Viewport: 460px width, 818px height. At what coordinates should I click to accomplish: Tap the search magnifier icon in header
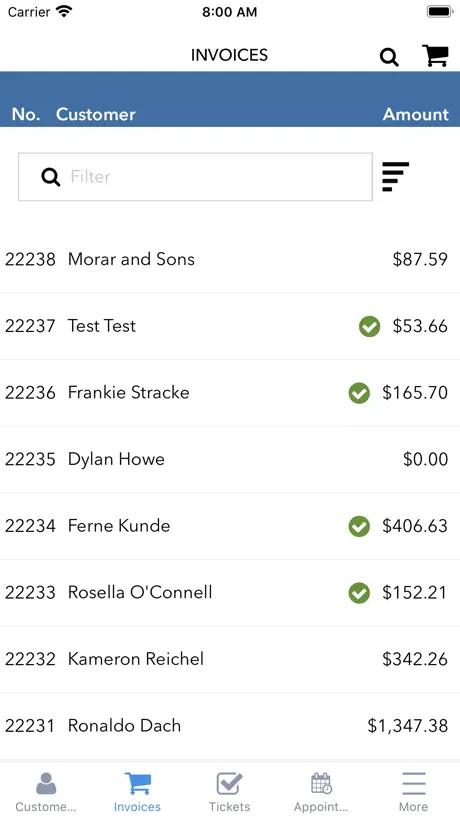(x=389, y=56)
